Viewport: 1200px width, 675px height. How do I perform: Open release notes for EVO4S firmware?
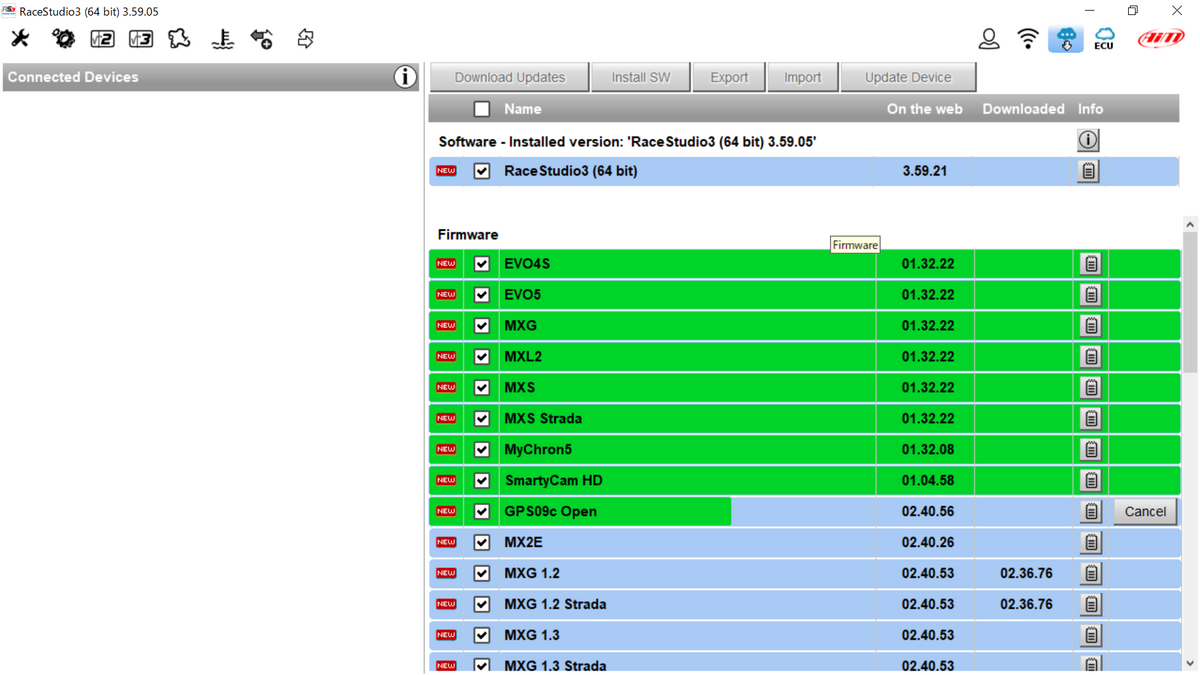point(1091,264)
